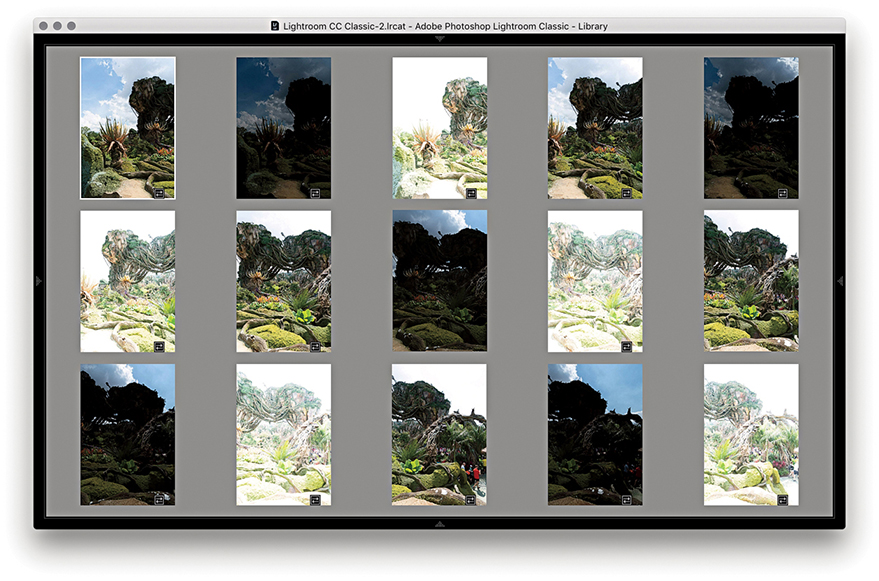Expand the left panel with the left edge triangle
The image size is (879, 581).
tap(39, 281)
